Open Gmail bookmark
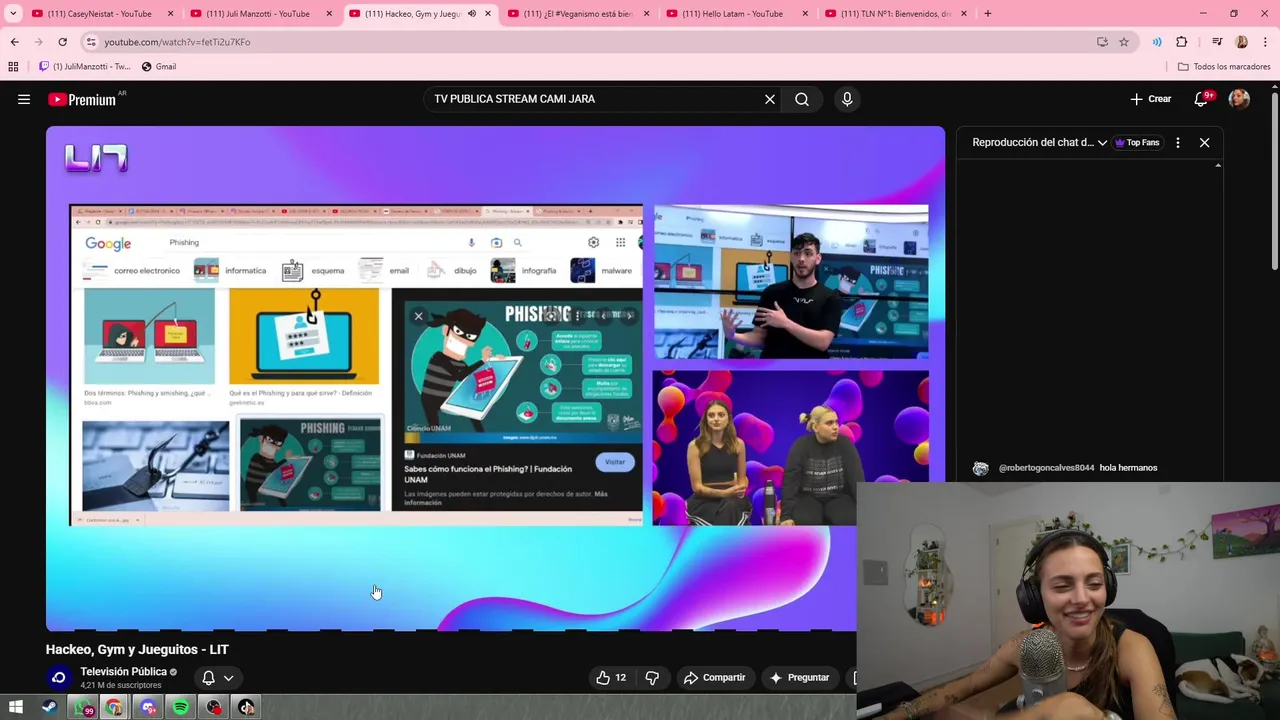1280x720 pixels. point(159,67)
